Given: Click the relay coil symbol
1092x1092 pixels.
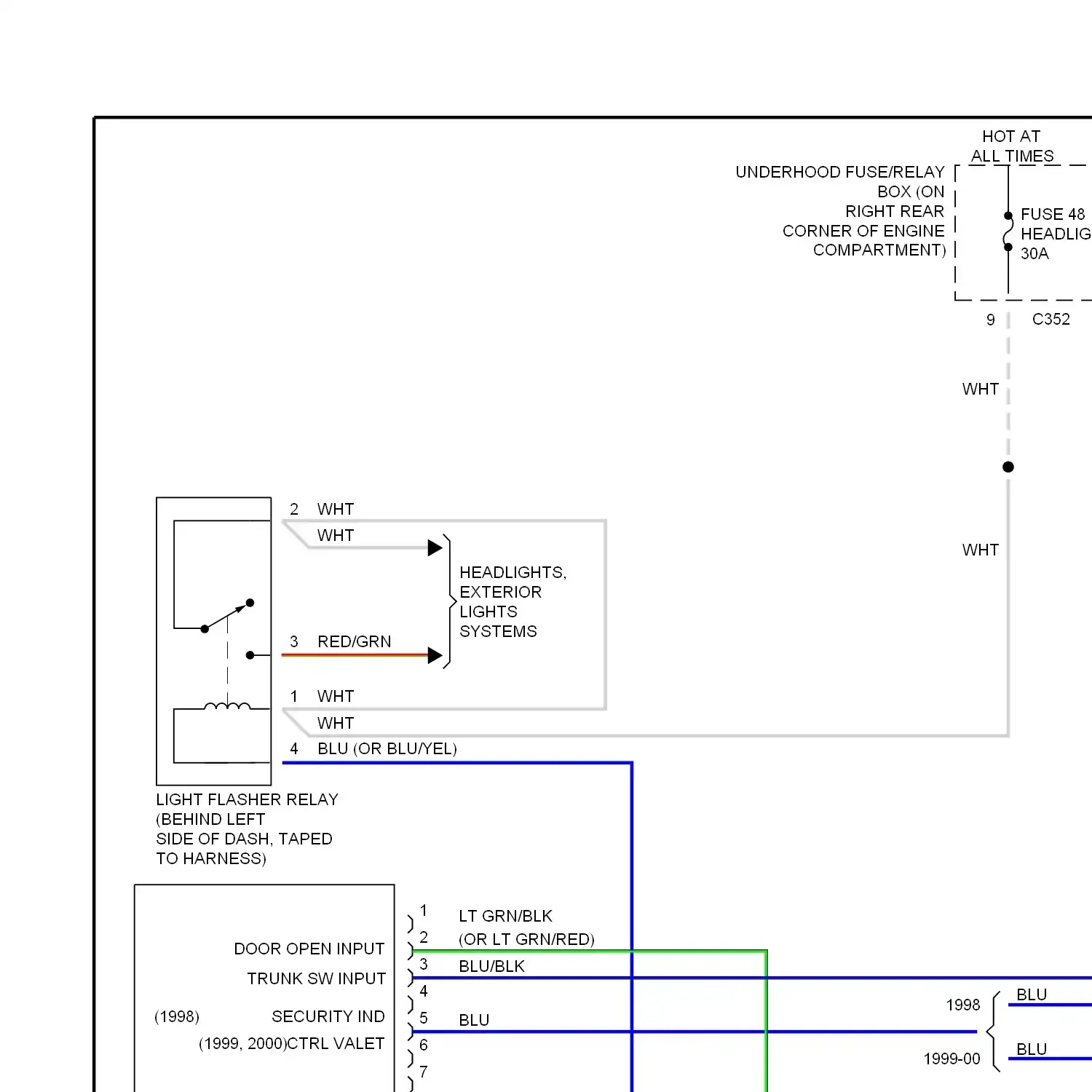Looking at the screenshot, I should (227, 705).
